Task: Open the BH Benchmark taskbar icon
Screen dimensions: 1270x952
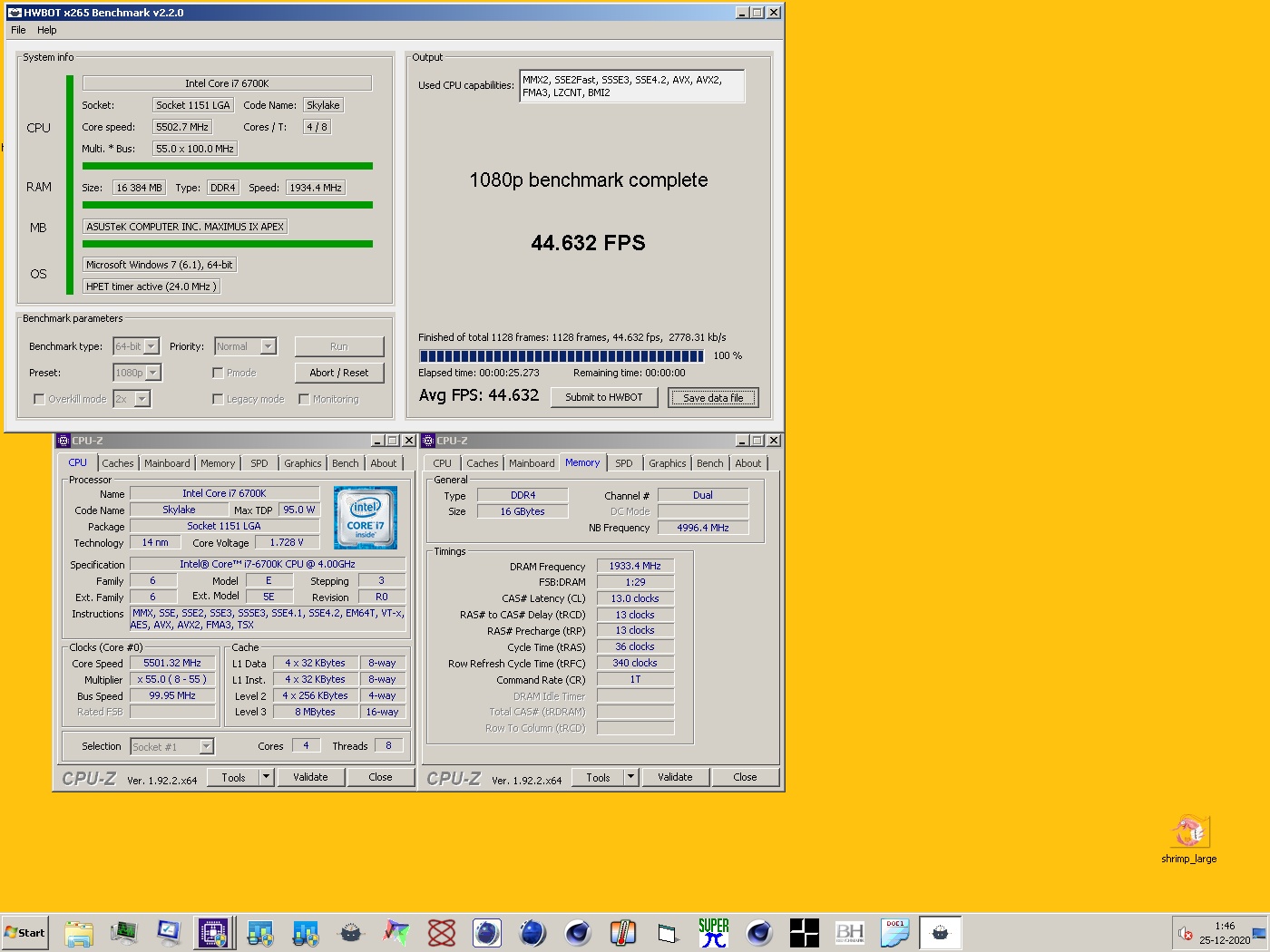Action: pos(849,933)
